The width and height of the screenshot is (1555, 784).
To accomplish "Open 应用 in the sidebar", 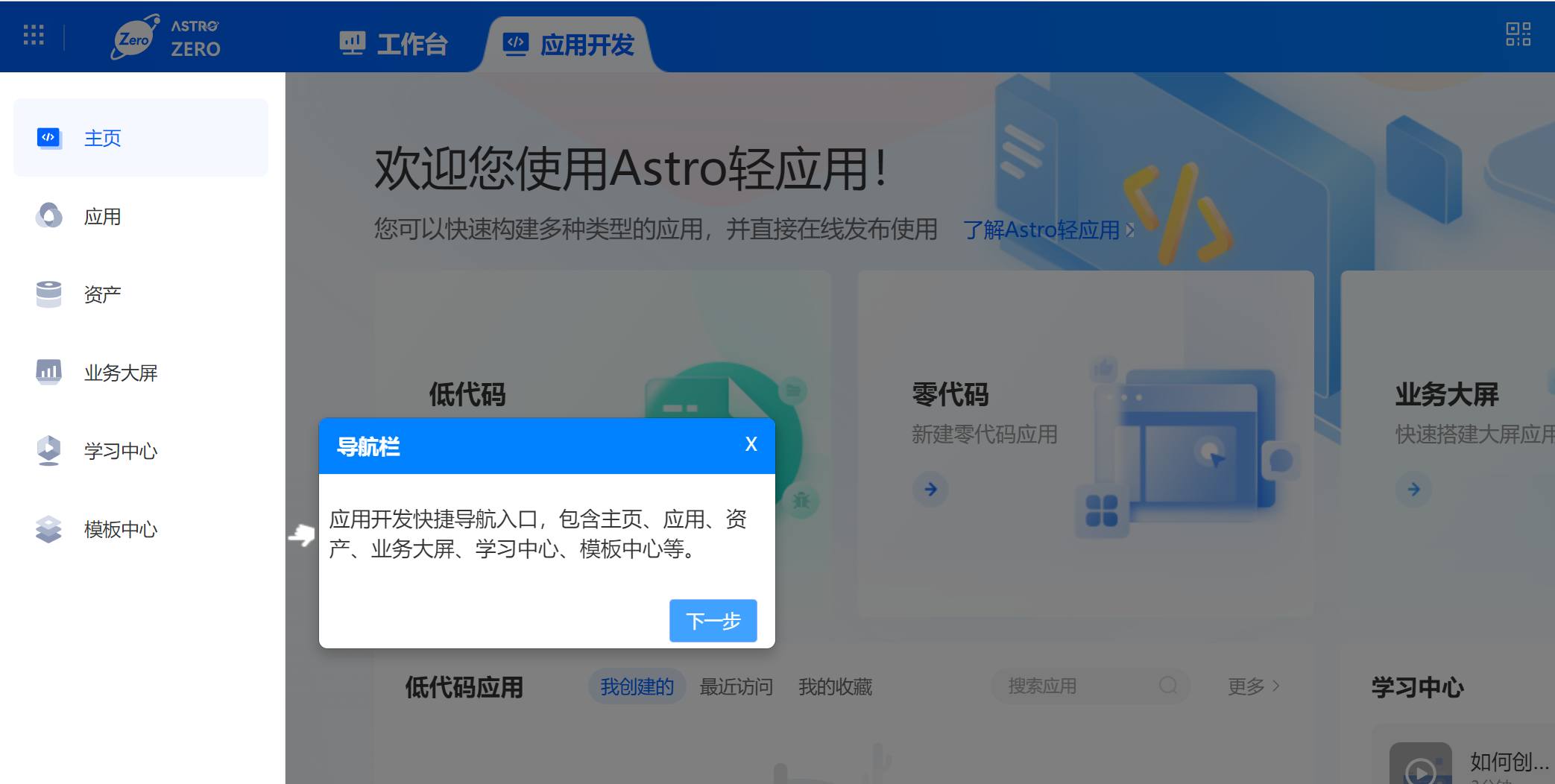I will 141,216.
